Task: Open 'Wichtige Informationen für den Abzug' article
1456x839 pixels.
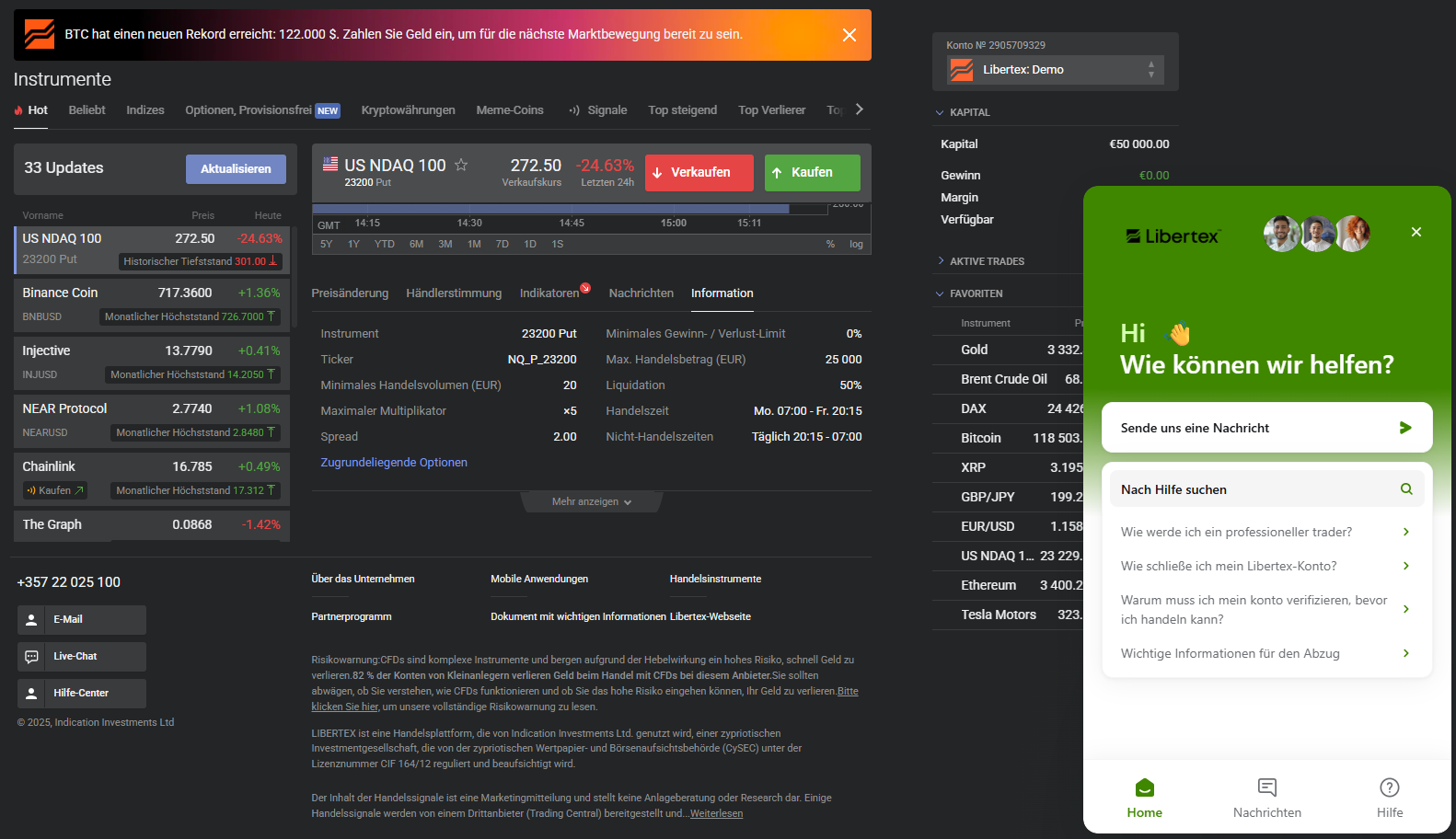Action: coord(1266,653)
